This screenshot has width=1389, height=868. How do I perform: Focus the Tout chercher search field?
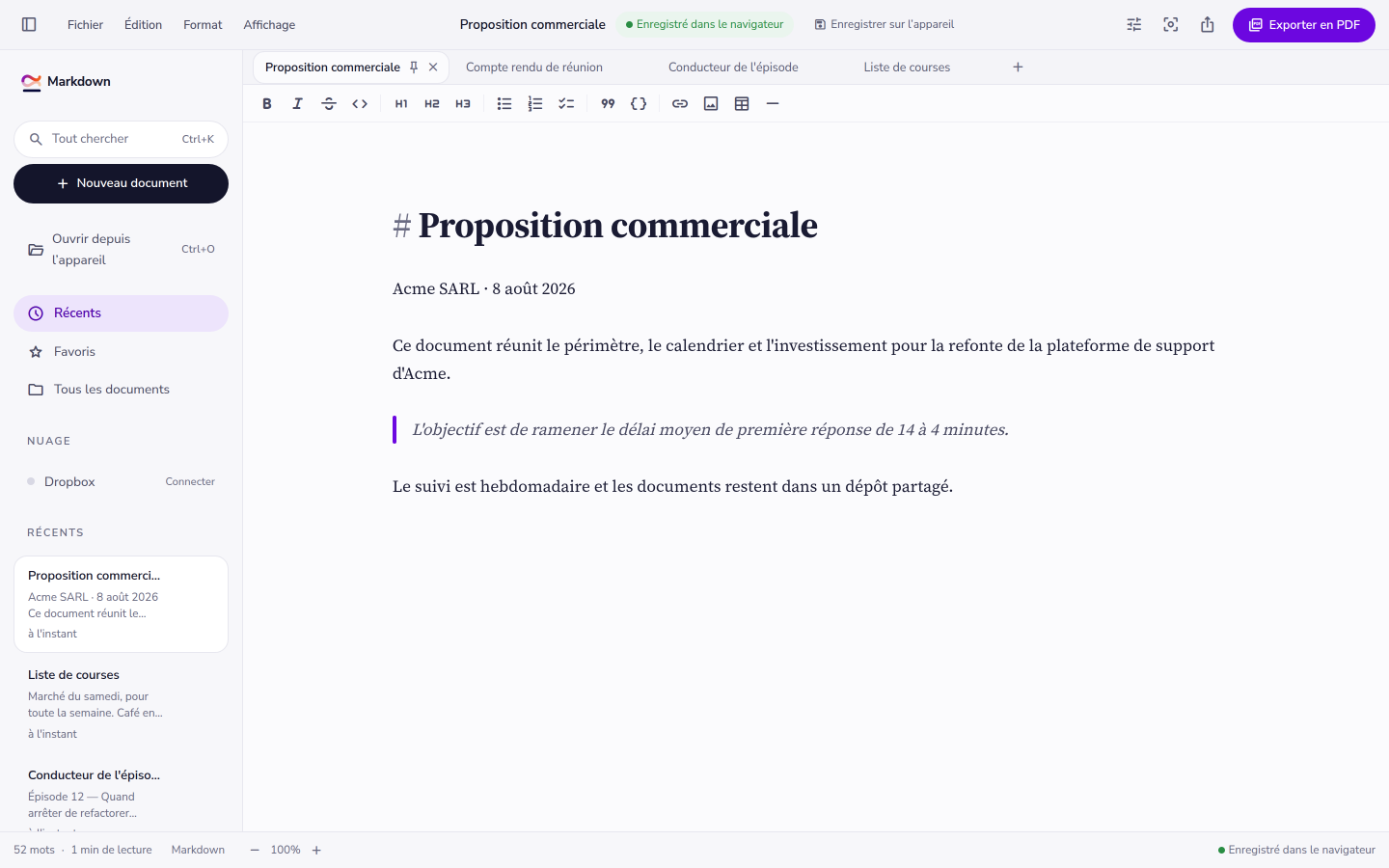tap(121, 139)
